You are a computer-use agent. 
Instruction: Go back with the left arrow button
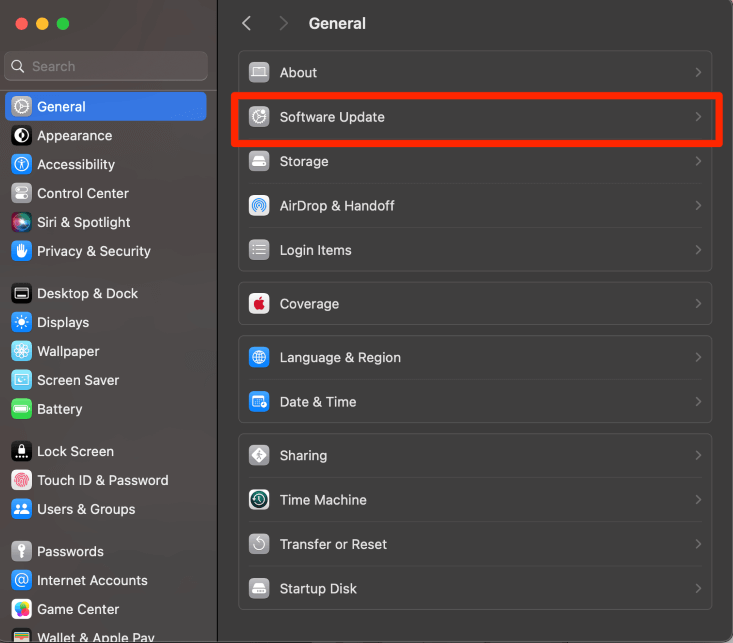(247, 23)
